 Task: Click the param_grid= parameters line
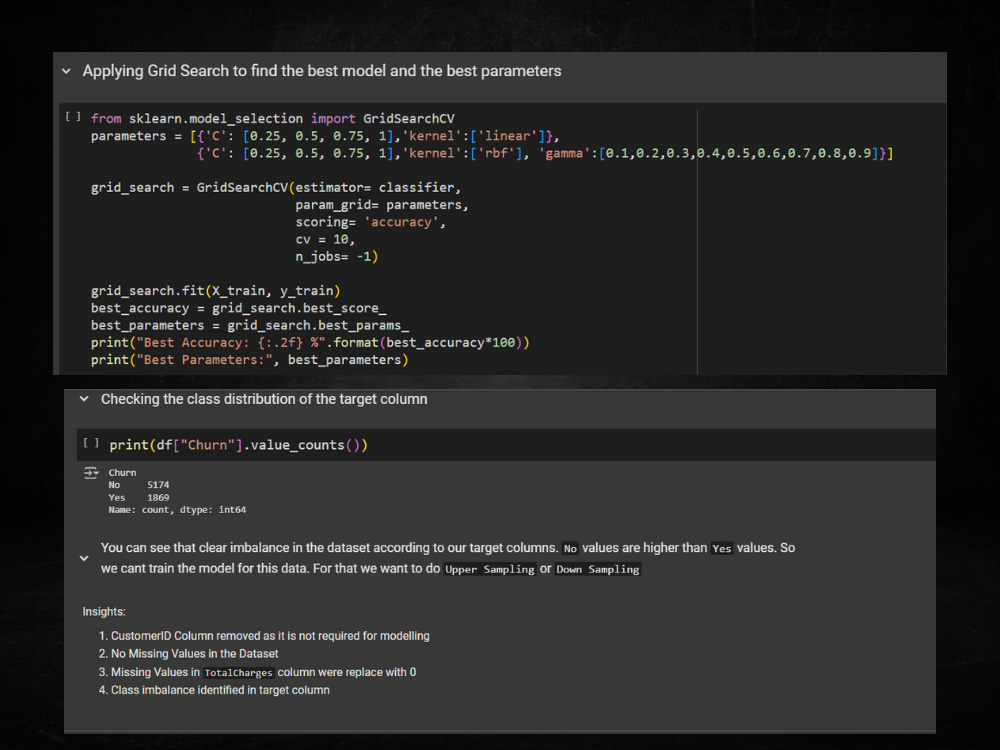pos(381,205)
